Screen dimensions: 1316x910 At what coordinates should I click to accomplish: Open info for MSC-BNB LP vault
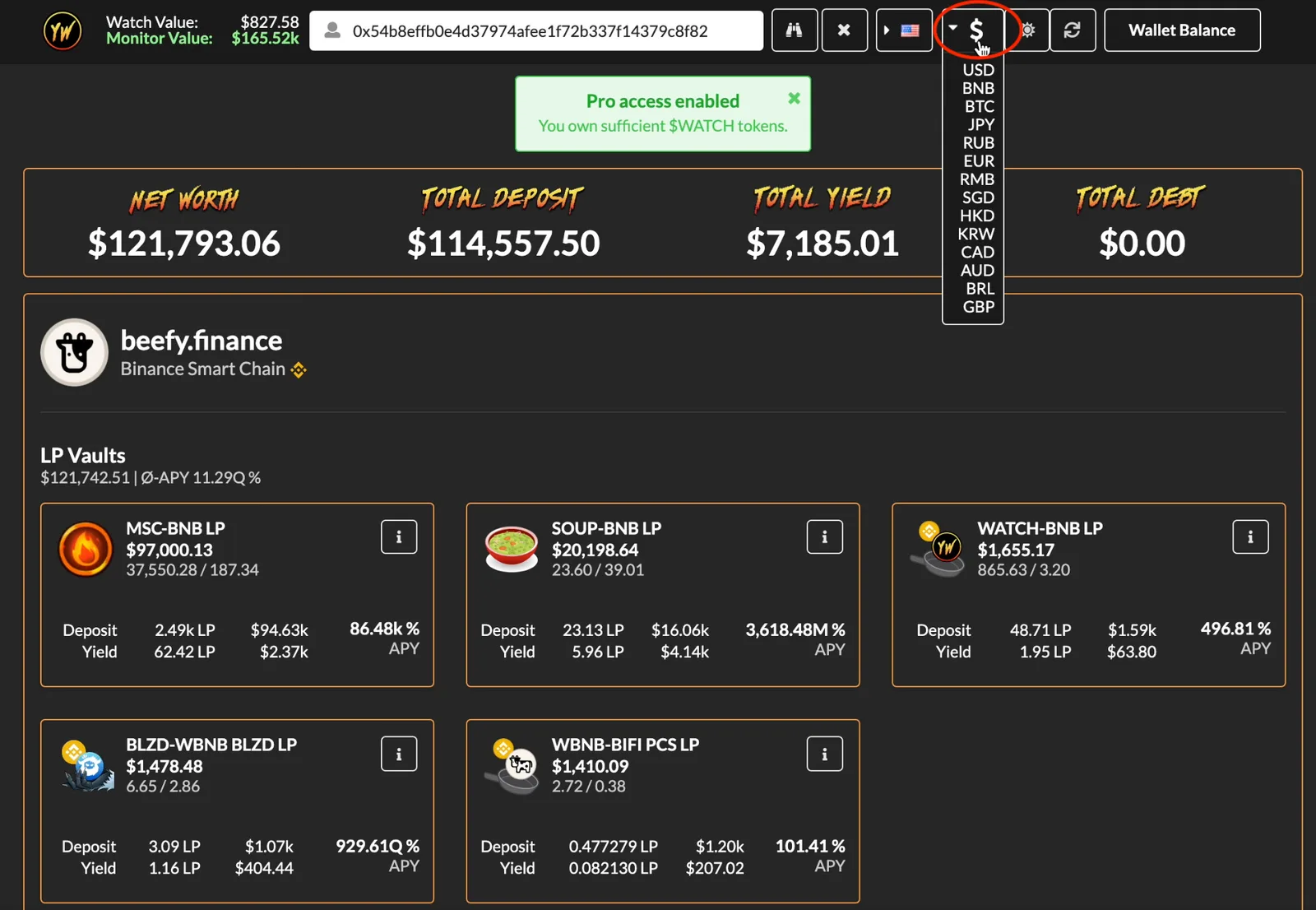tap(399, 536)
